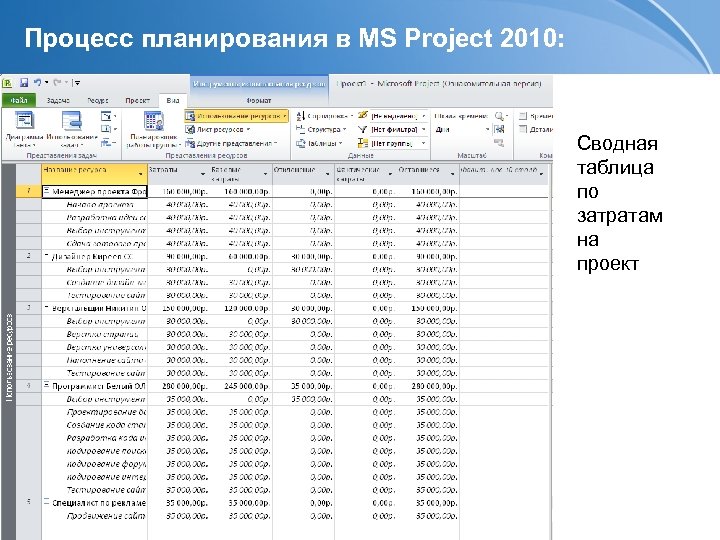Switch to the Задача ribbon tab
Screen dimensions: 720x540
pyautogui.click(x=58, y=100)
